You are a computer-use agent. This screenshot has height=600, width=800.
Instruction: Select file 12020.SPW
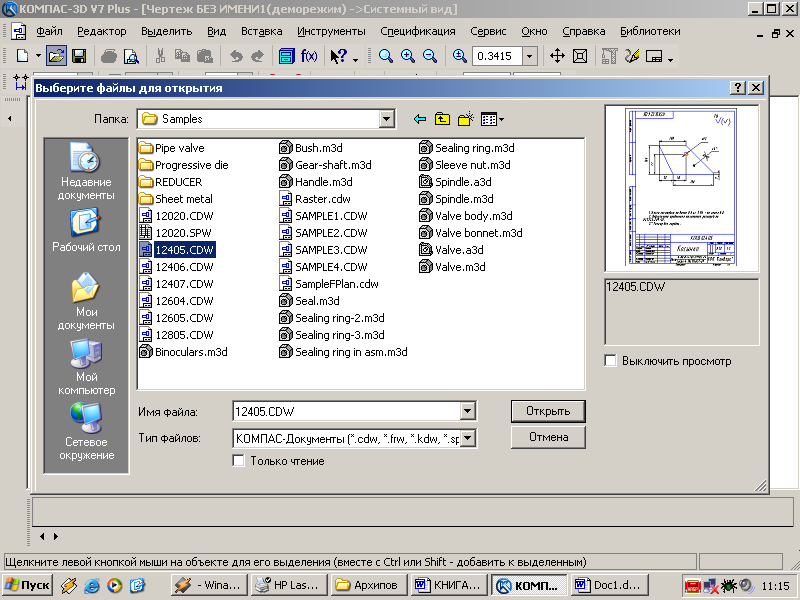click(176, 233)
